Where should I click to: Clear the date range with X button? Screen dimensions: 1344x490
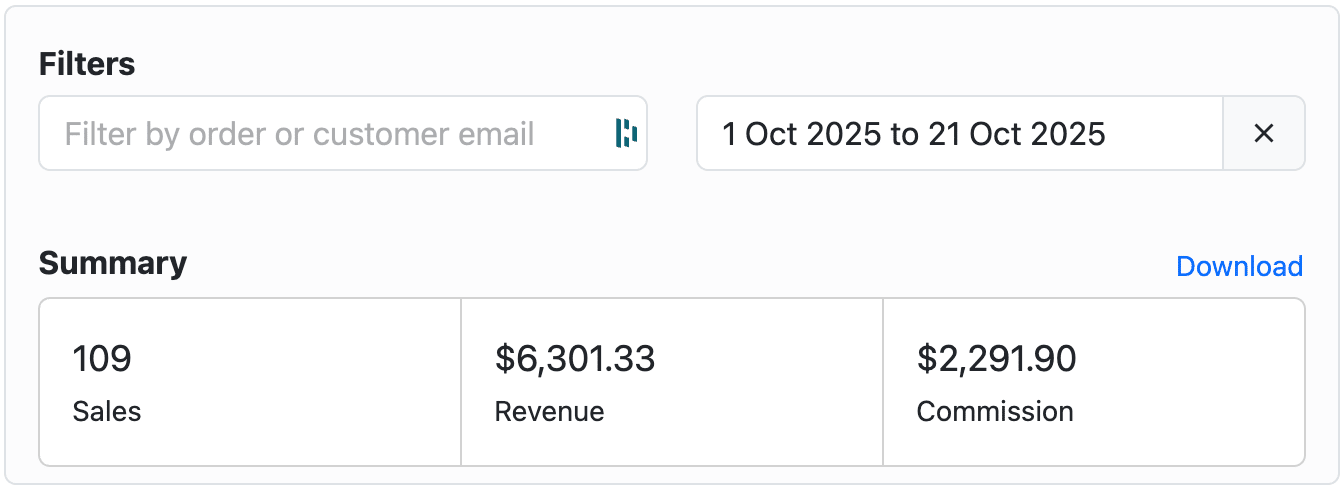click(1263, 133)
